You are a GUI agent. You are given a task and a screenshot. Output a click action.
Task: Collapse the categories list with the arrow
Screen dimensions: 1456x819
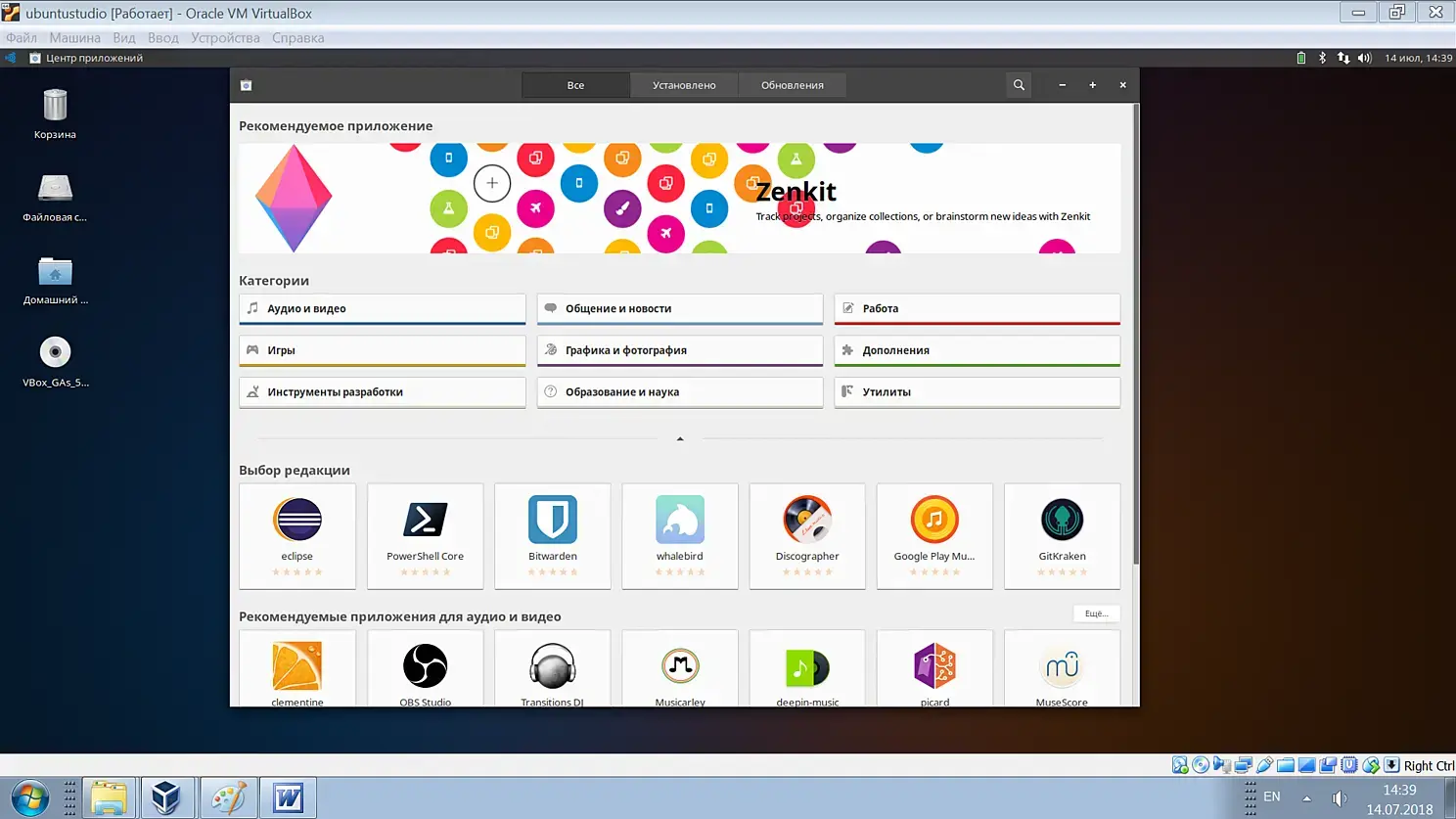point(680,439)
